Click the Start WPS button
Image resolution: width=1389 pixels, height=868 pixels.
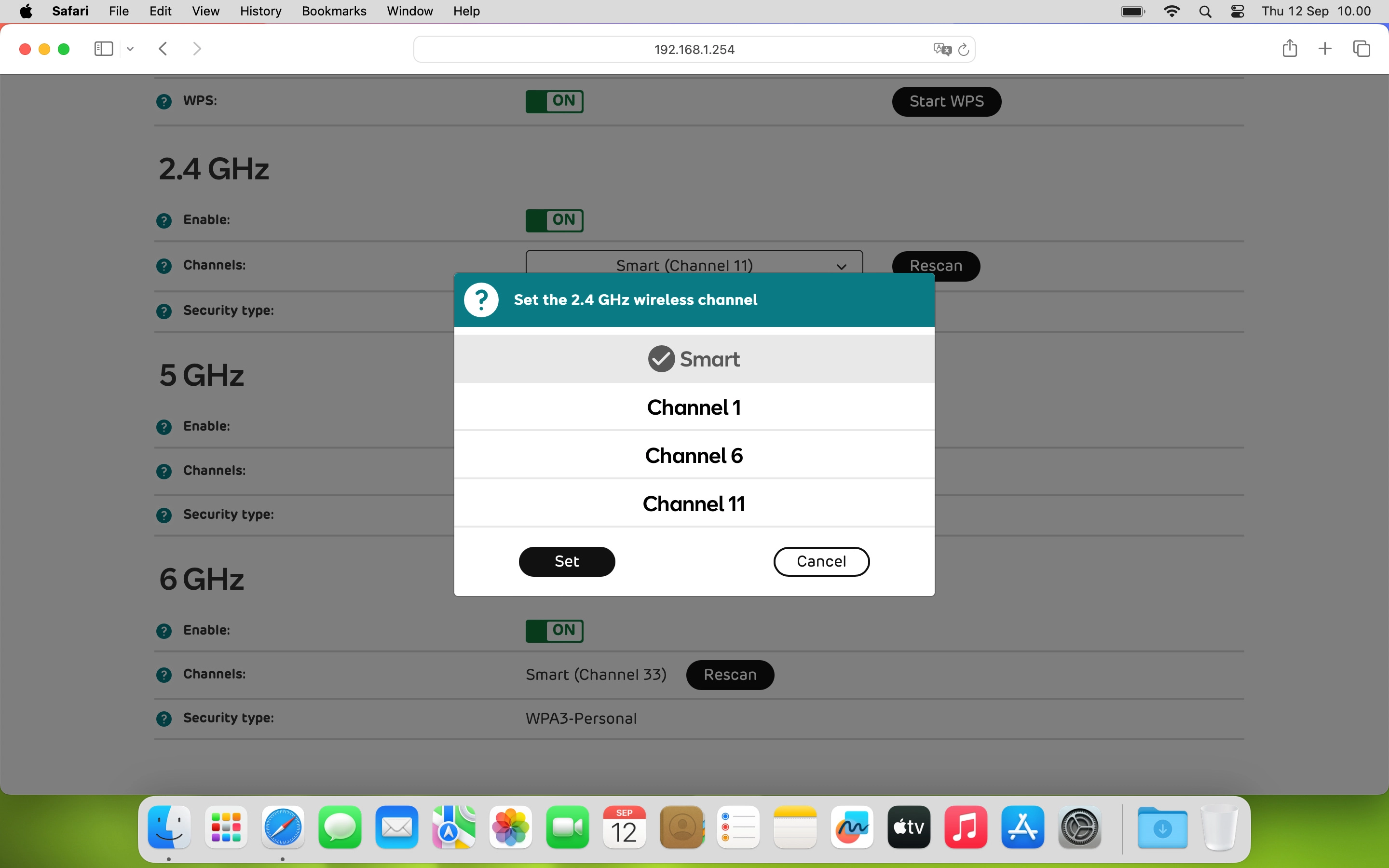(946, 101)
